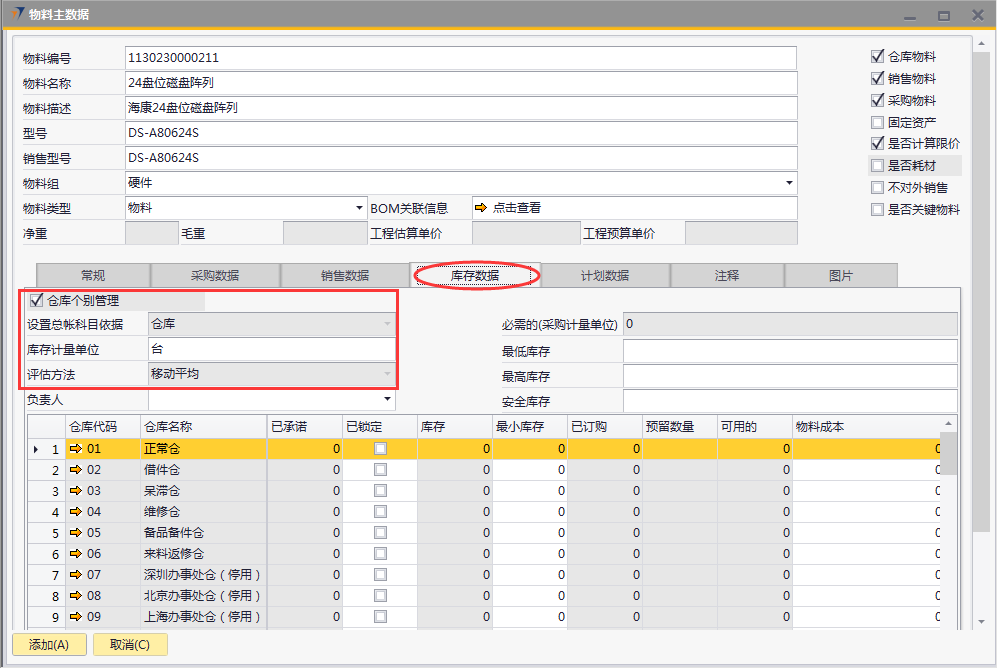997x668 pixels.
Task: Click the arrow icon for warehouse 09
Action: pyautogui.click(x=76, y=617)
